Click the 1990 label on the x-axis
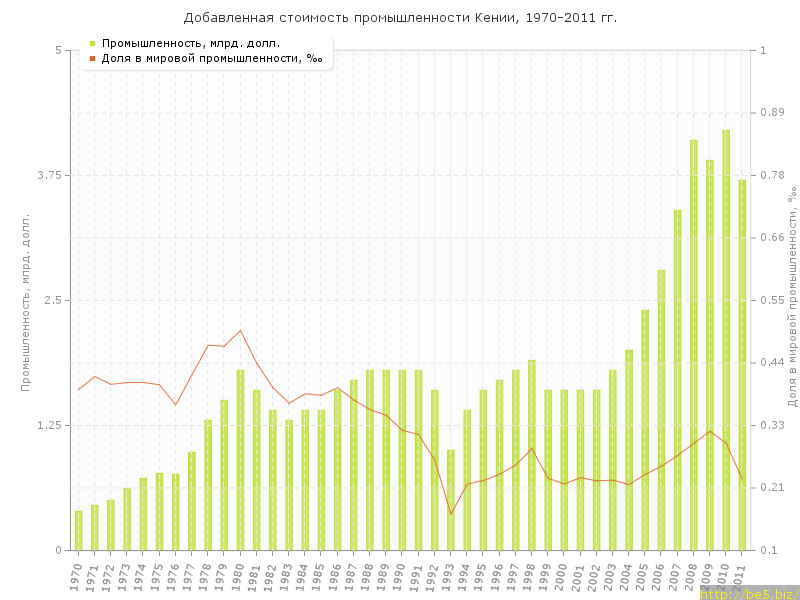The image size is (800, 600). [400, 577]
